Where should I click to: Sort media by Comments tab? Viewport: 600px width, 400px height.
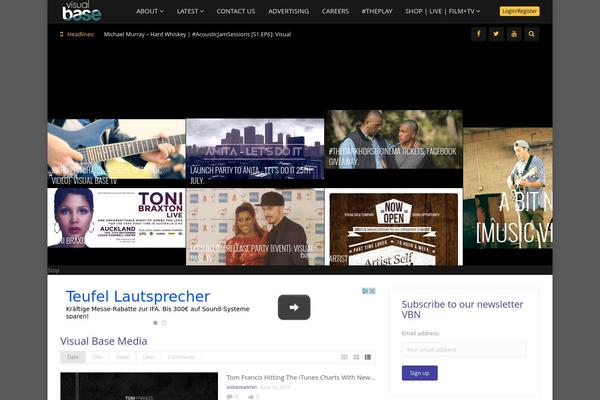click(x=181, y=357)
